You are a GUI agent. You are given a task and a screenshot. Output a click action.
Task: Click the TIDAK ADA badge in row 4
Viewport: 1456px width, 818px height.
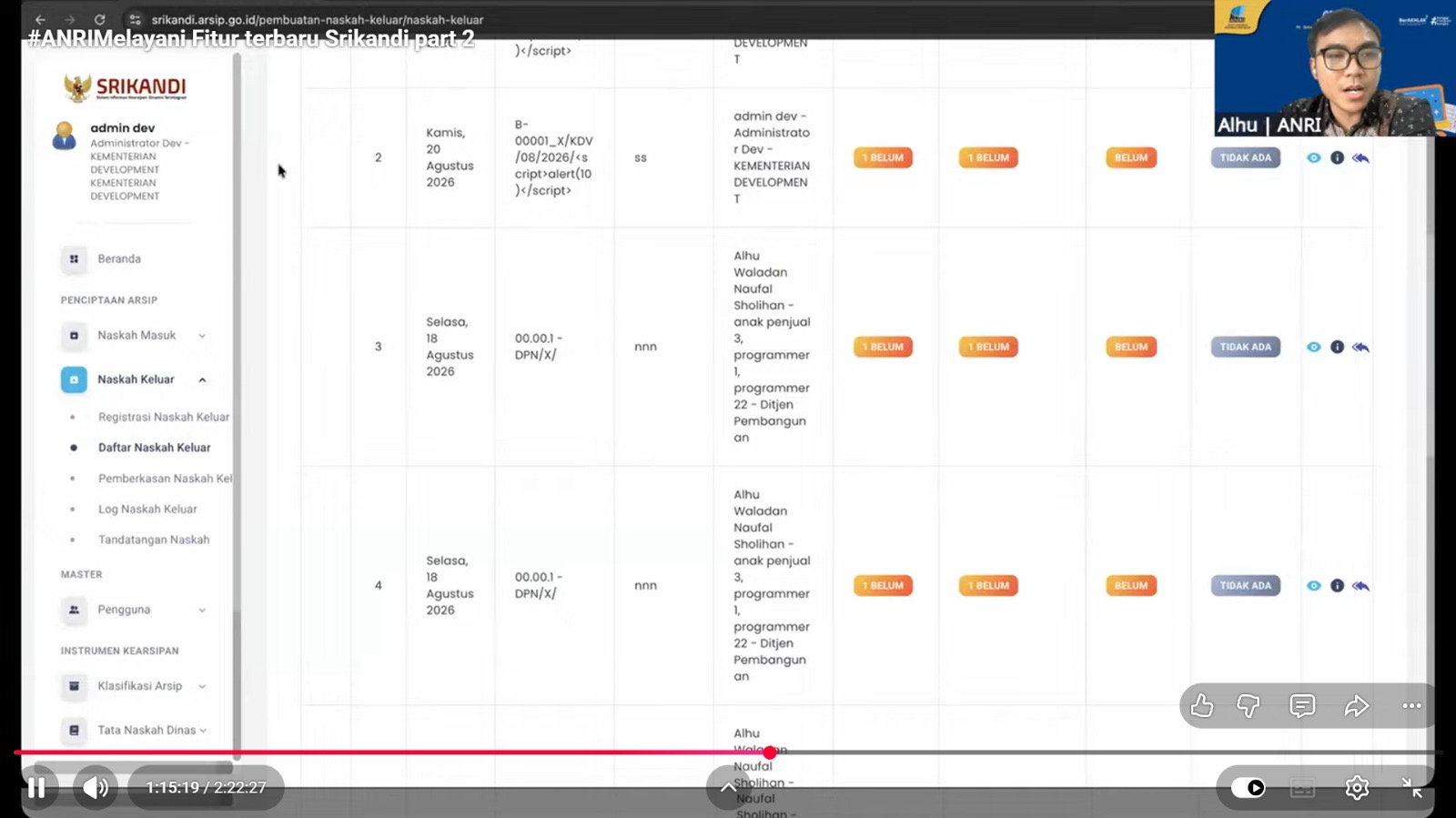coord(1245,586)
